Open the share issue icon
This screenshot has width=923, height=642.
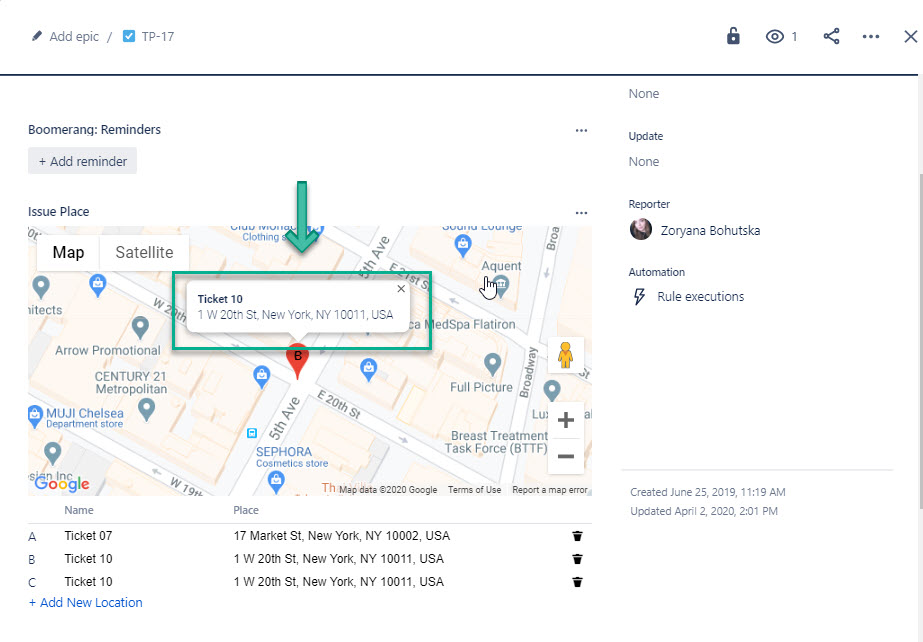coord(831,36)
